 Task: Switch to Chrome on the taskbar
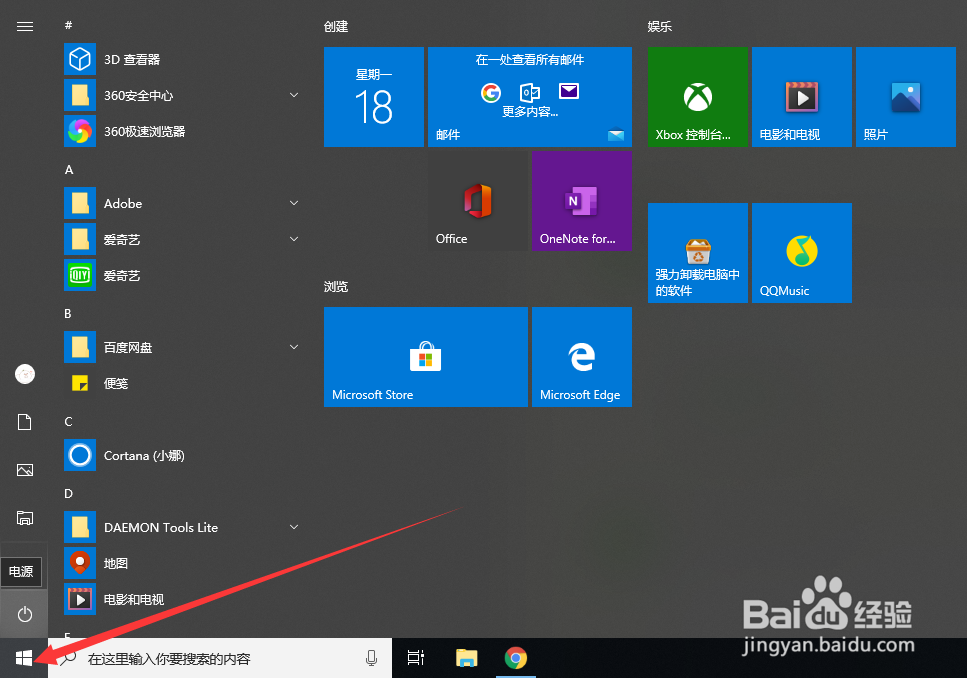[x=516, y=658]
